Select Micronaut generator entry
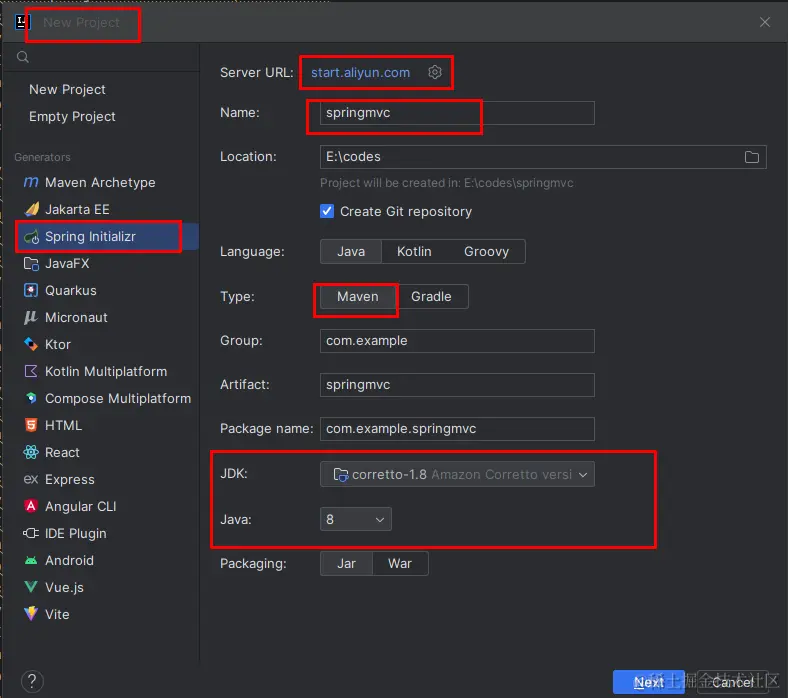The image size is (788, 698). tap(76, 317)
